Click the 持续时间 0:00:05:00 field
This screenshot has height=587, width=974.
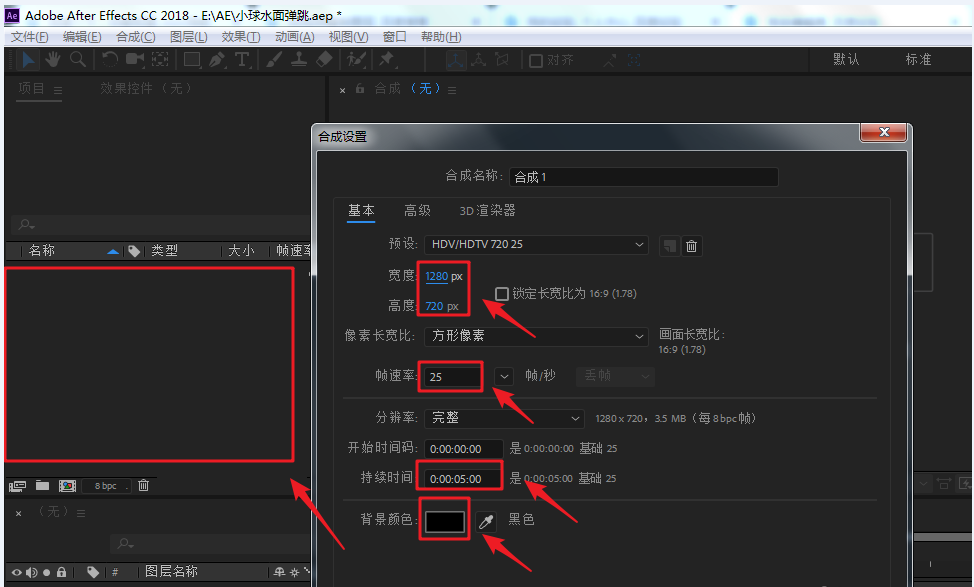click(463, 479)
